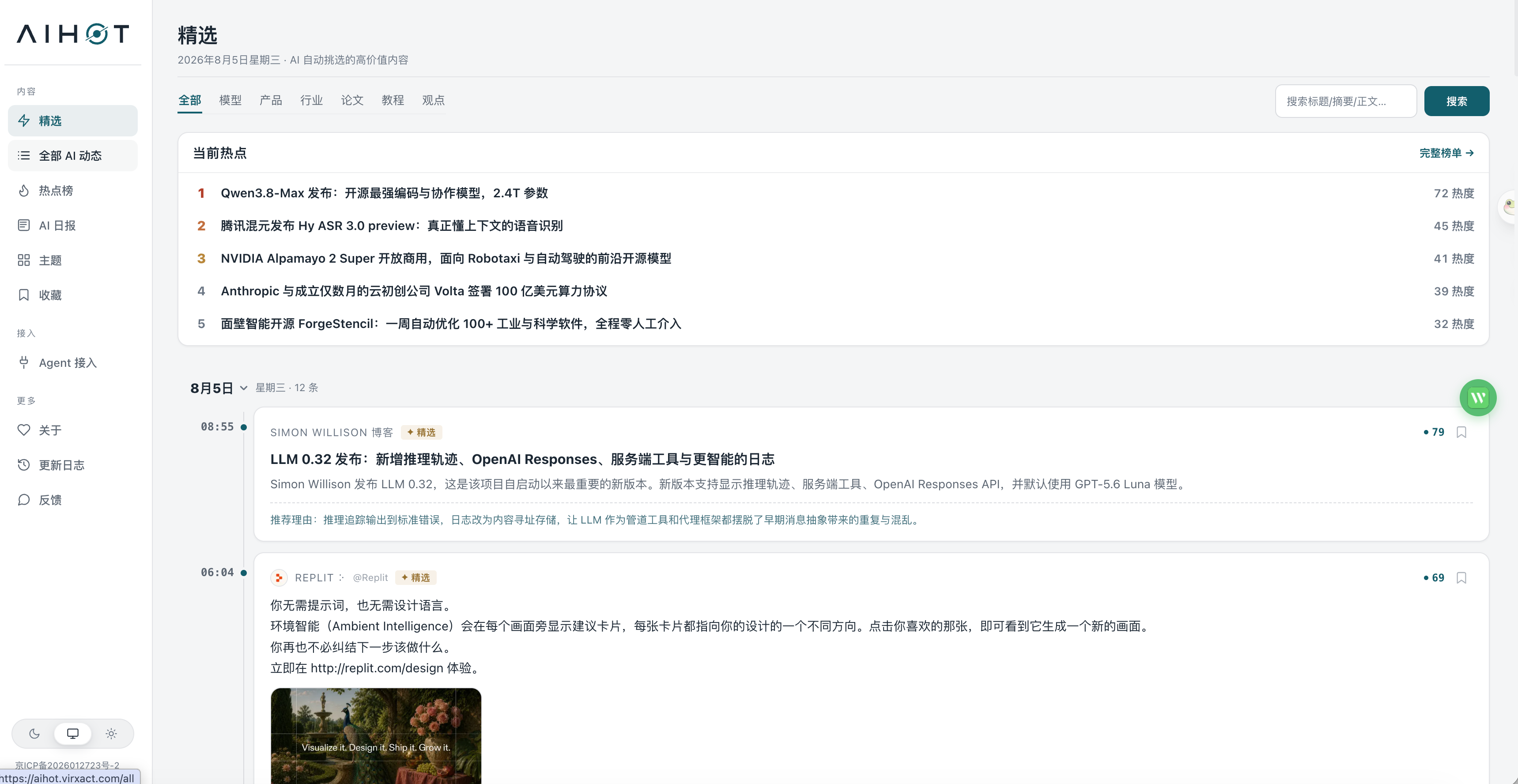Click the 39 热度 value
The height and width of the screenshot is (784, 1518).
(1454, 291)
